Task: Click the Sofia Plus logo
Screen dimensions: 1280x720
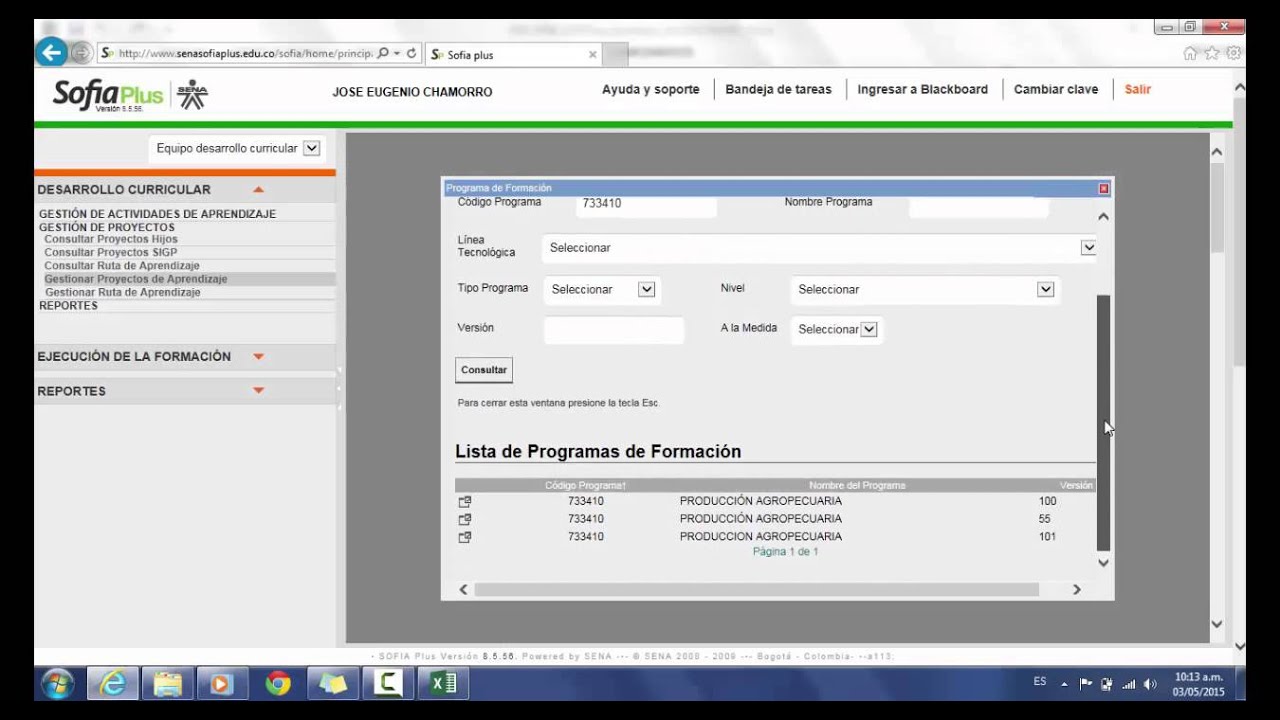Action: pyautogui.click(x=108, y=95)
